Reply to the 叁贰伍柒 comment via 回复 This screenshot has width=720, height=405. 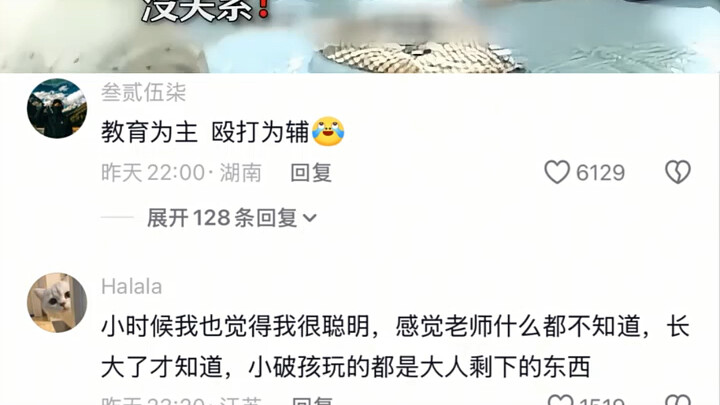click(x=311, y=173)
